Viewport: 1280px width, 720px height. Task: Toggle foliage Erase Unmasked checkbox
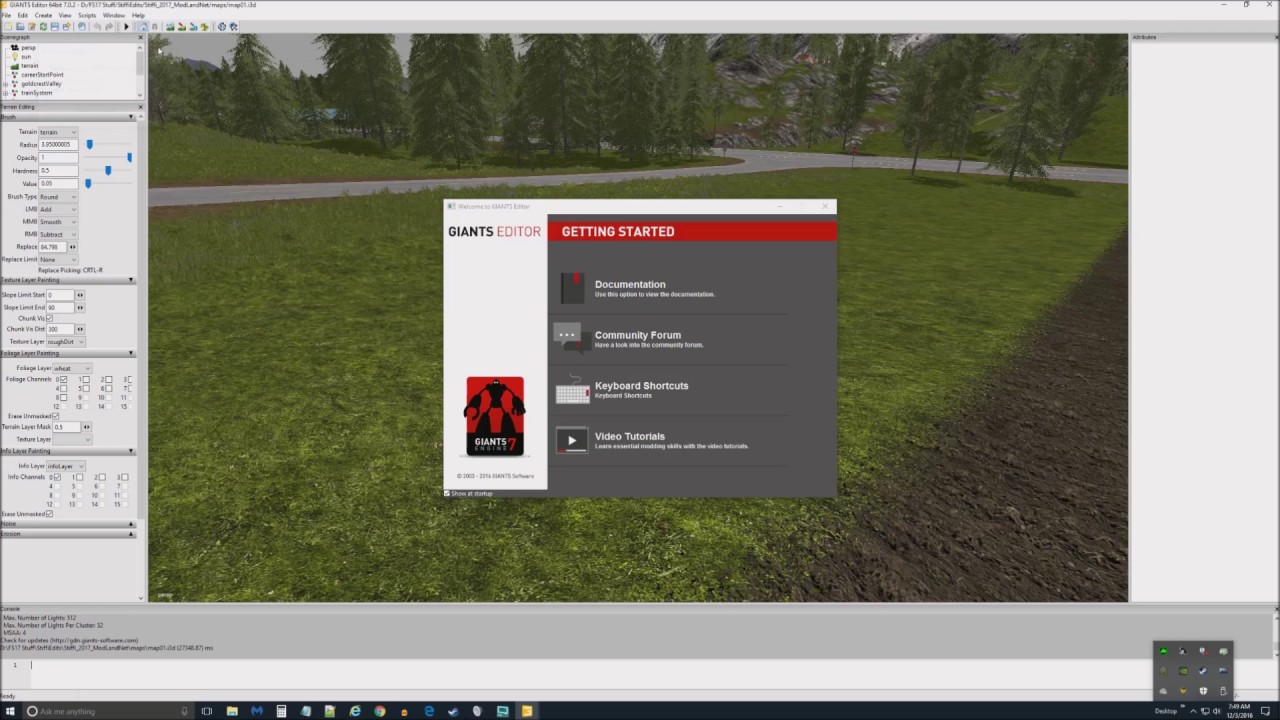pos(55,416)
